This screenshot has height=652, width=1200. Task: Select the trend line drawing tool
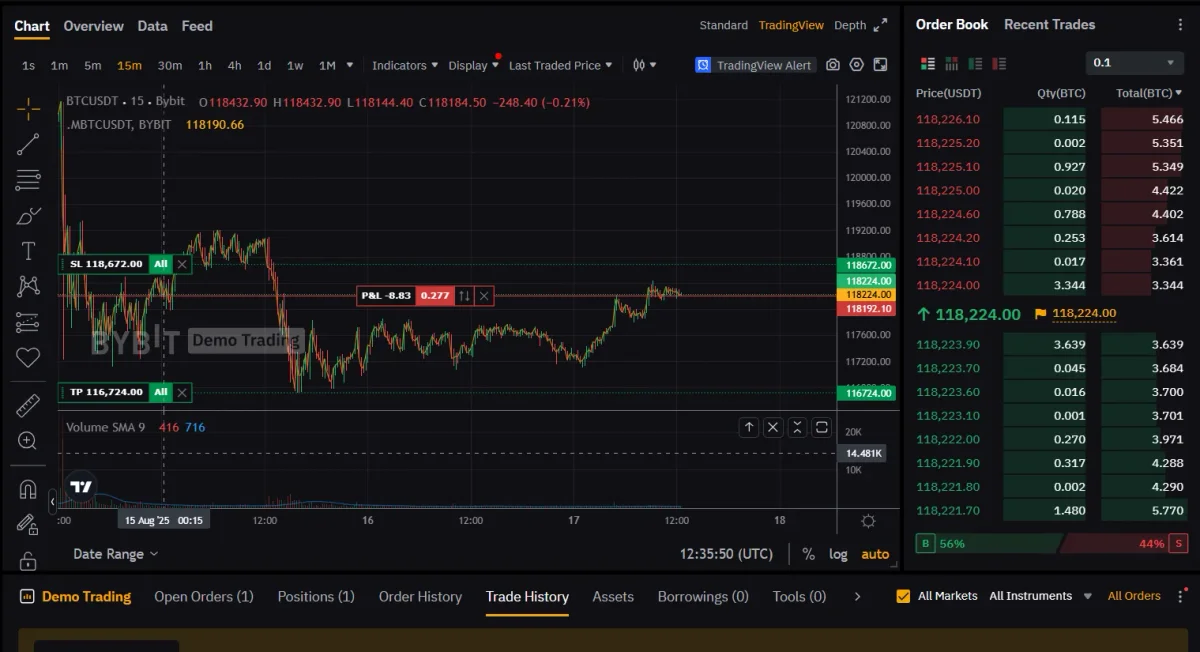click(x=28, y=145)
